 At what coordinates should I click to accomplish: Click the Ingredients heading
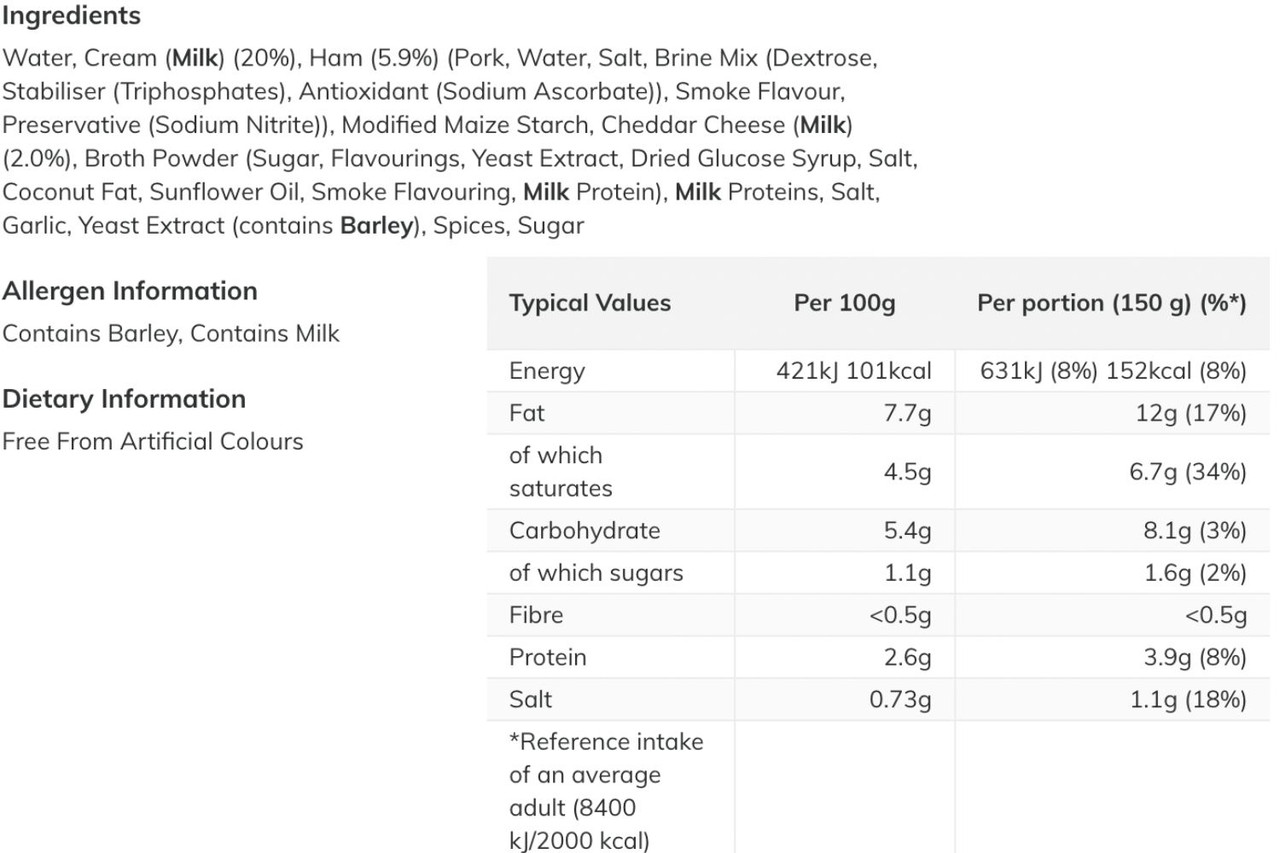point(71,16)
